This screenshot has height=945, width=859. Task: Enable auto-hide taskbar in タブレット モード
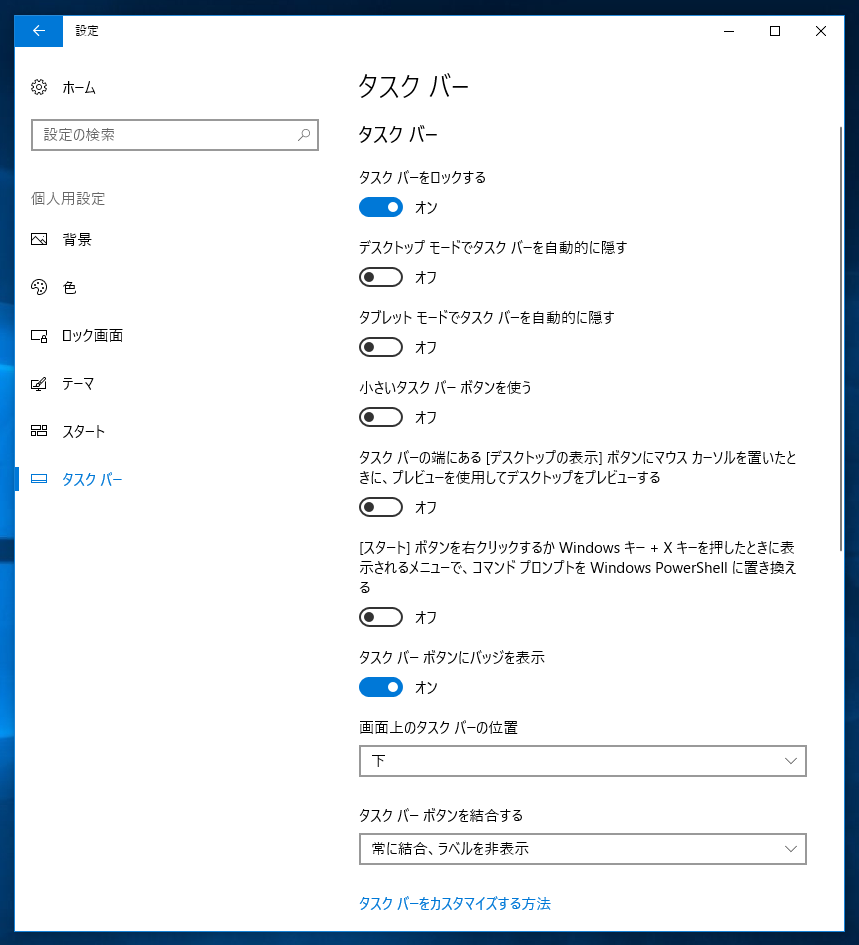coord(381,347)
